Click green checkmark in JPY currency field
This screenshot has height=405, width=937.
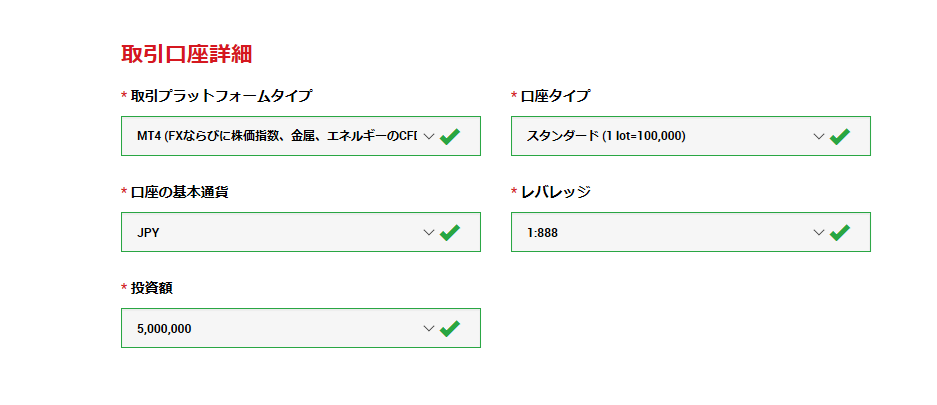pyautogui.click(x=450, y=232)
